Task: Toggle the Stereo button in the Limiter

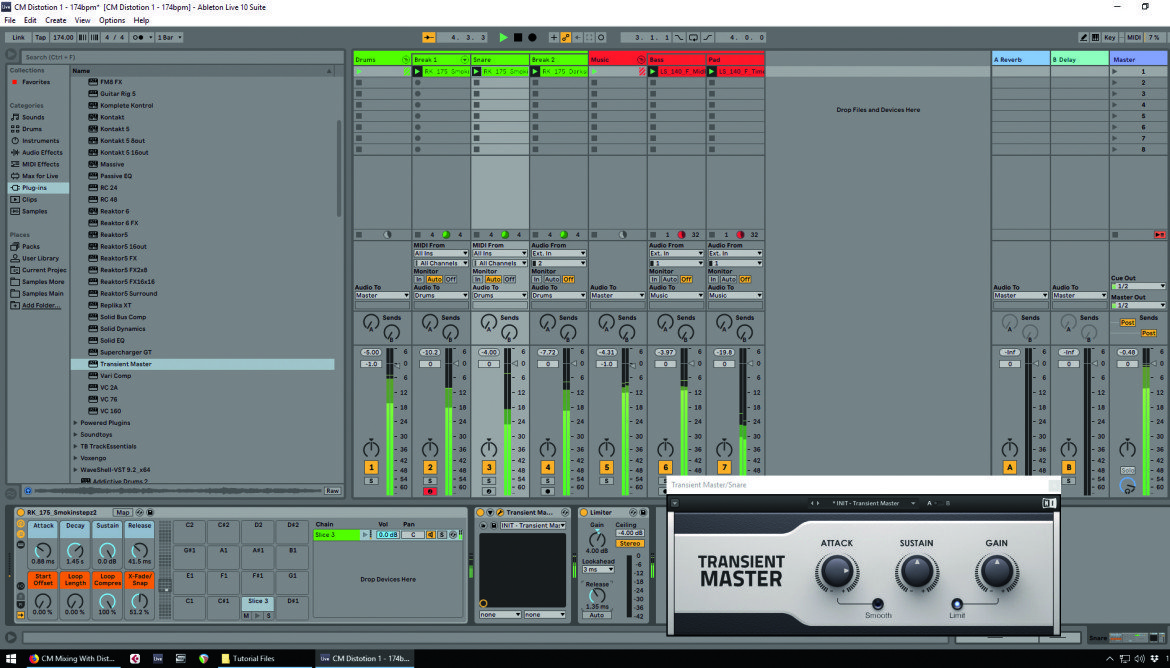Action: [630, 543]
